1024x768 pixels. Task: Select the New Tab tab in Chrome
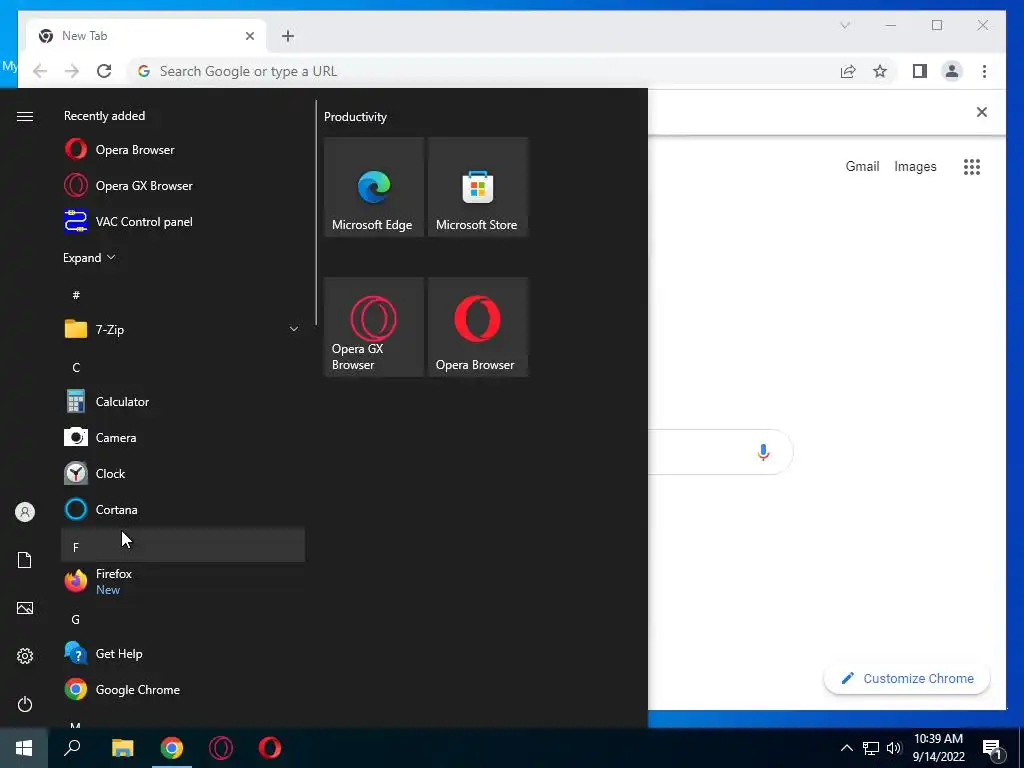(x=146, y=36)
